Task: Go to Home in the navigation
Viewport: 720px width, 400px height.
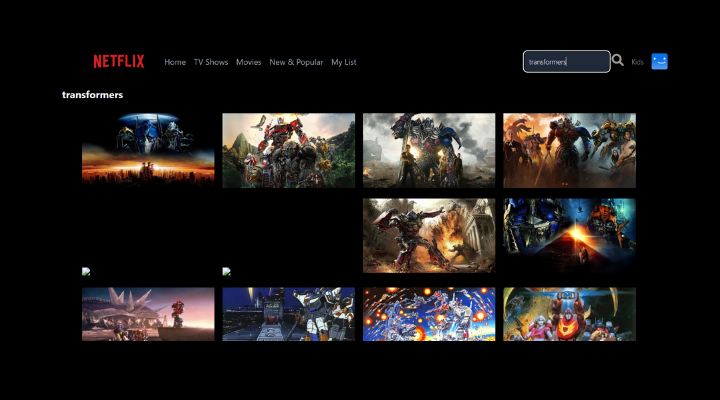Action: 175,62
